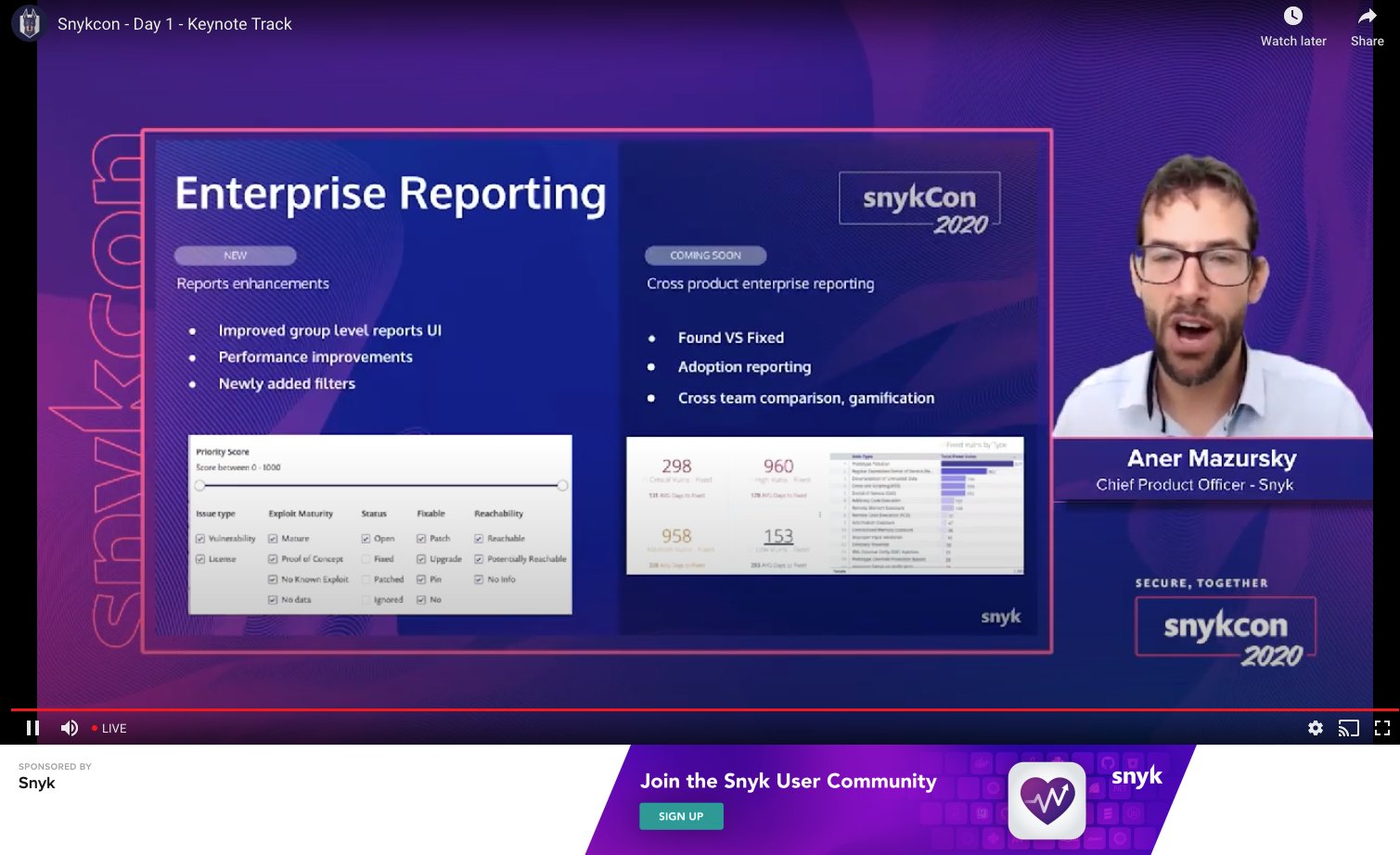
Task: Open the Share options
Action: [1367, 15]
